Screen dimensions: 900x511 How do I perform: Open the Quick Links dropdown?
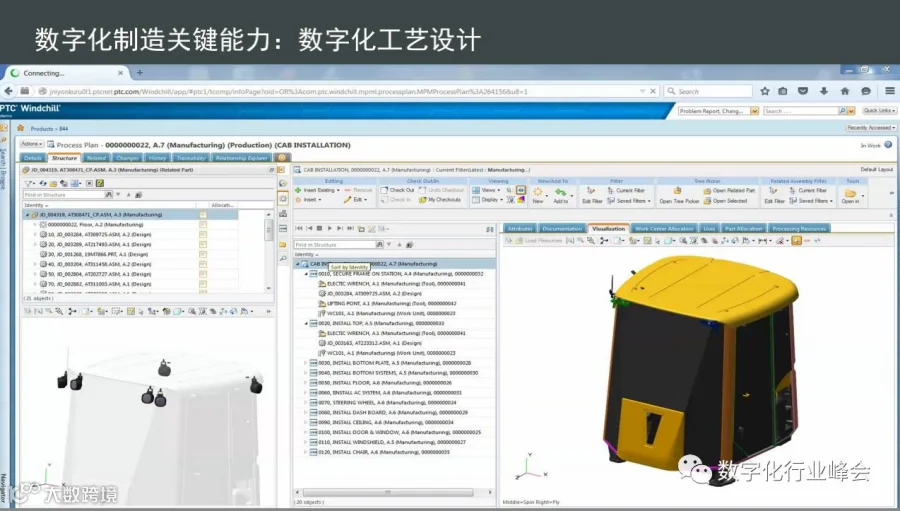(x=879, y=111)
